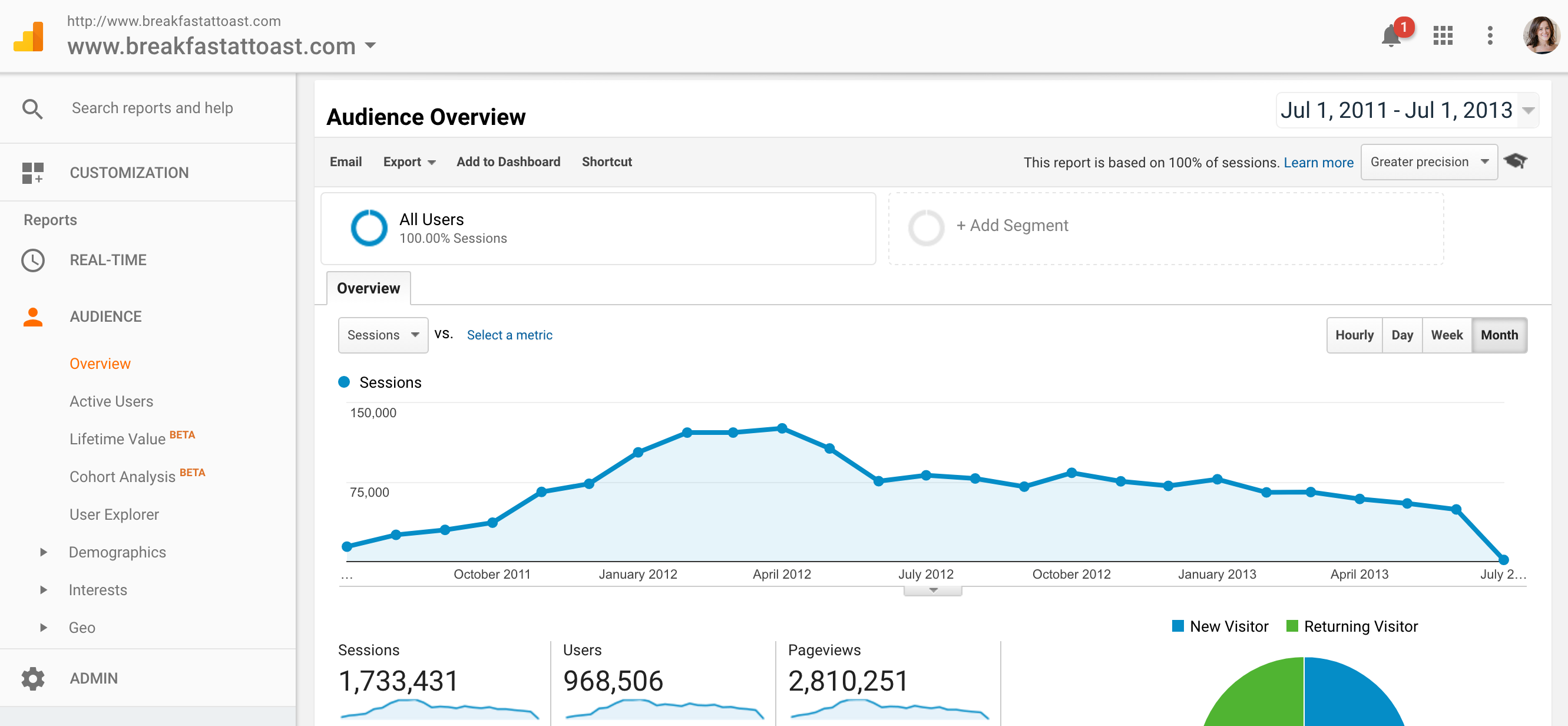The width and height of the screenshot is (1568, 726).
Task: Expand the Demographics section
Action: 43,552
